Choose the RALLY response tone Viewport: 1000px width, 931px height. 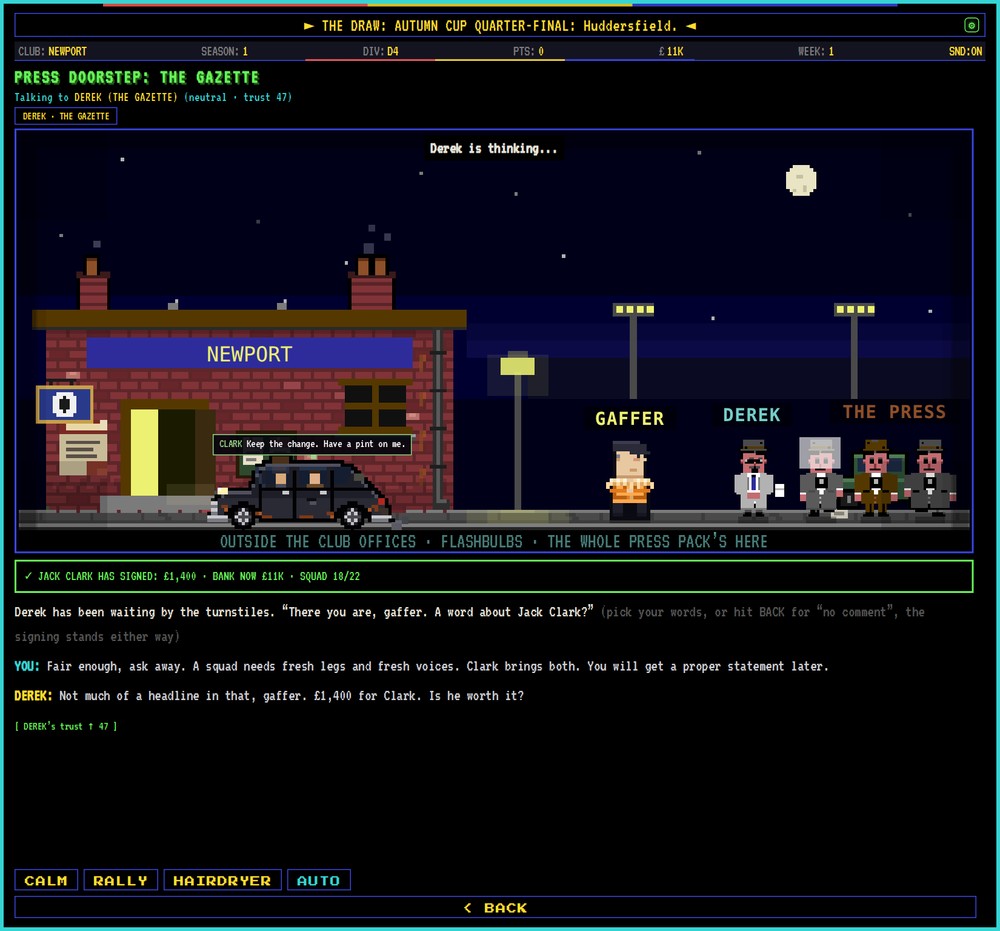coord(121,880)
